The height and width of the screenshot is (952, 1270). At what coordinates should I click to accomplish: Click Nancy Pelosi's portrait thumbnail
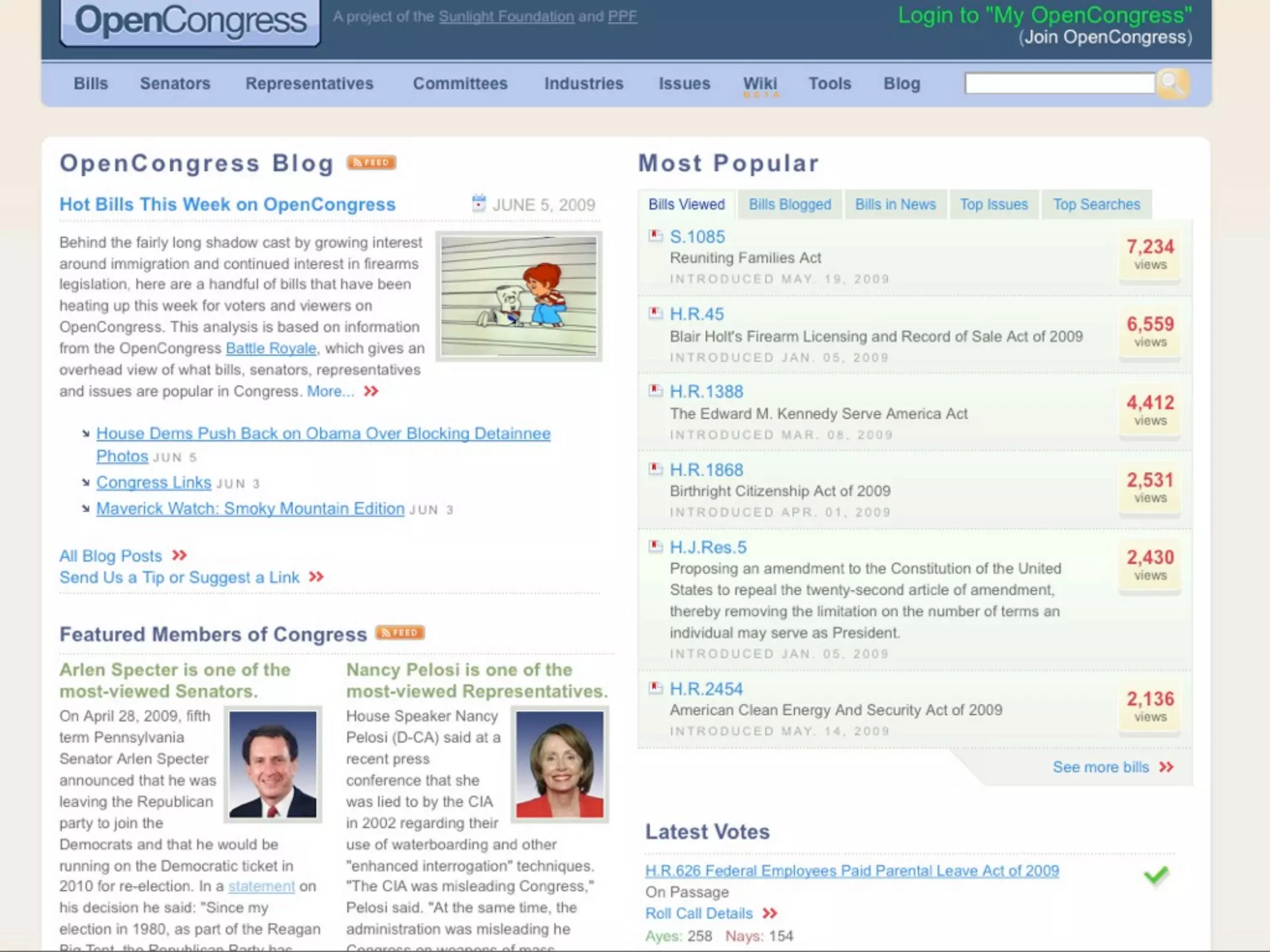pos(559,764)
